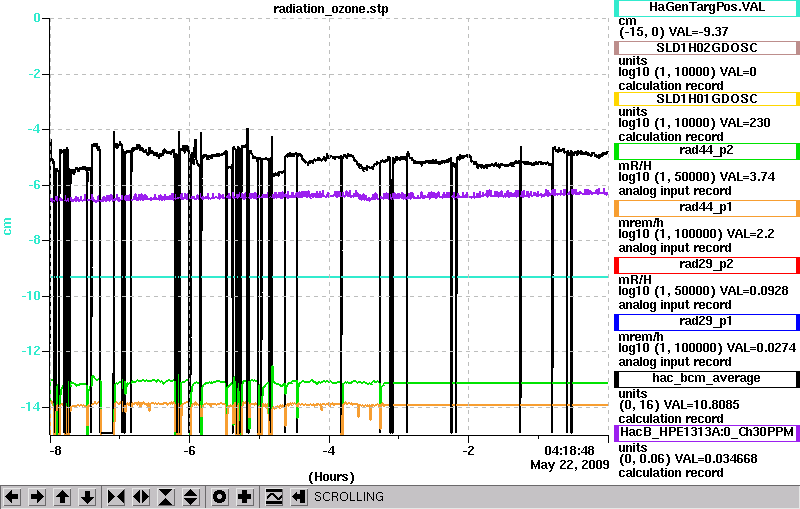Zoom in vertically with hourglass-shaped icon

pos(166,497)
